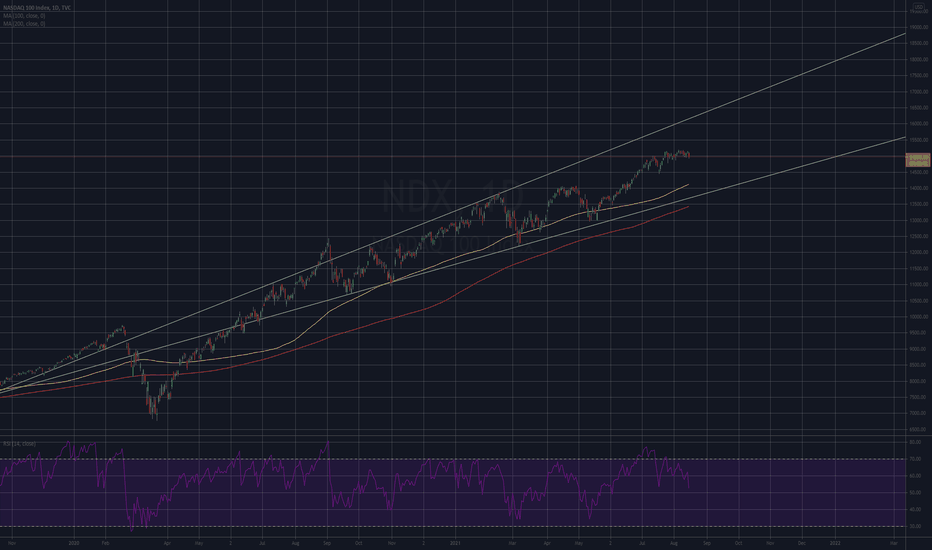Click the 13000.00 price axis label

coord(918,221)
